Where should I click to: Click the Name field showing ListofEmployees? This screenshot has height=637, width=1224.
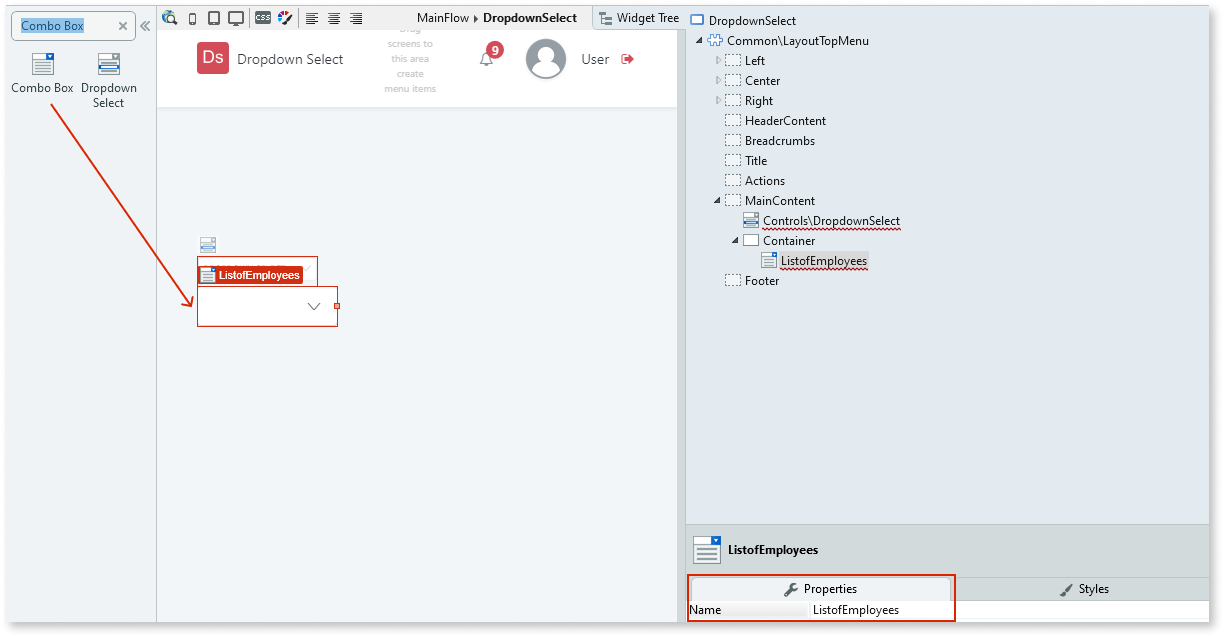point(858,609)
